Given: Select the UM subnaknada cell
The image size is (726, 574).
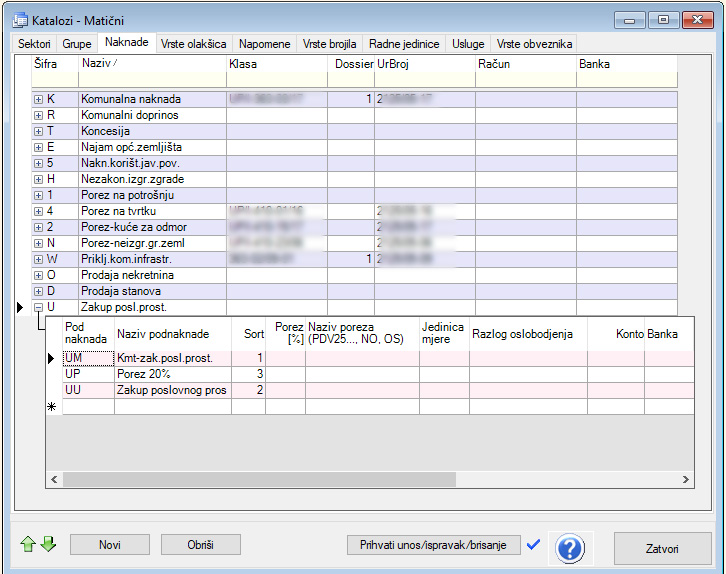Looking at the screenshot, I should (88, 358).
